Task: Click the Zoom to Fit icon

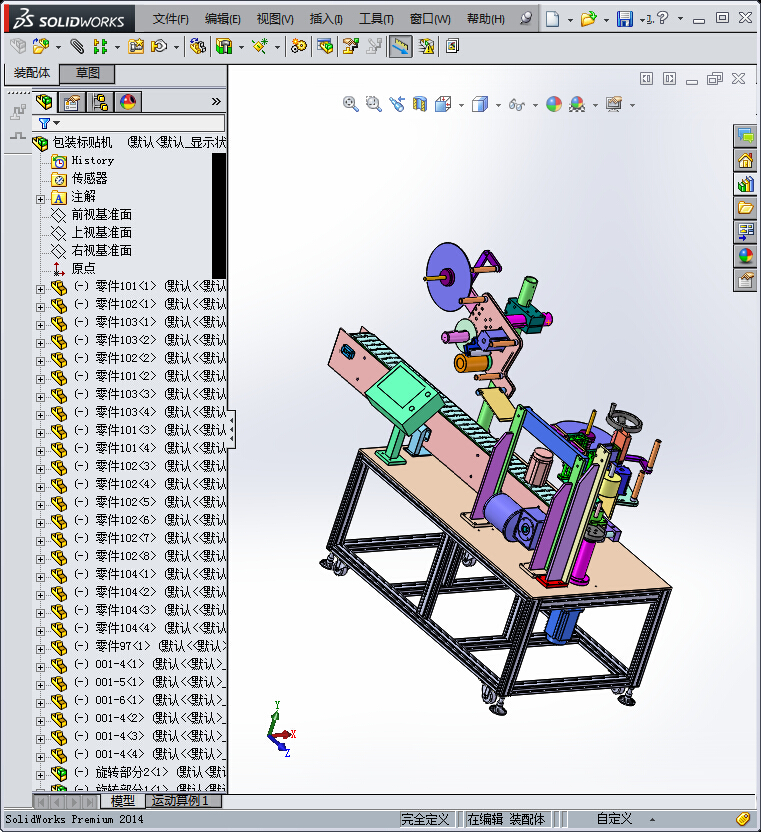Action: pyautogui.click(x=350, y=103)
